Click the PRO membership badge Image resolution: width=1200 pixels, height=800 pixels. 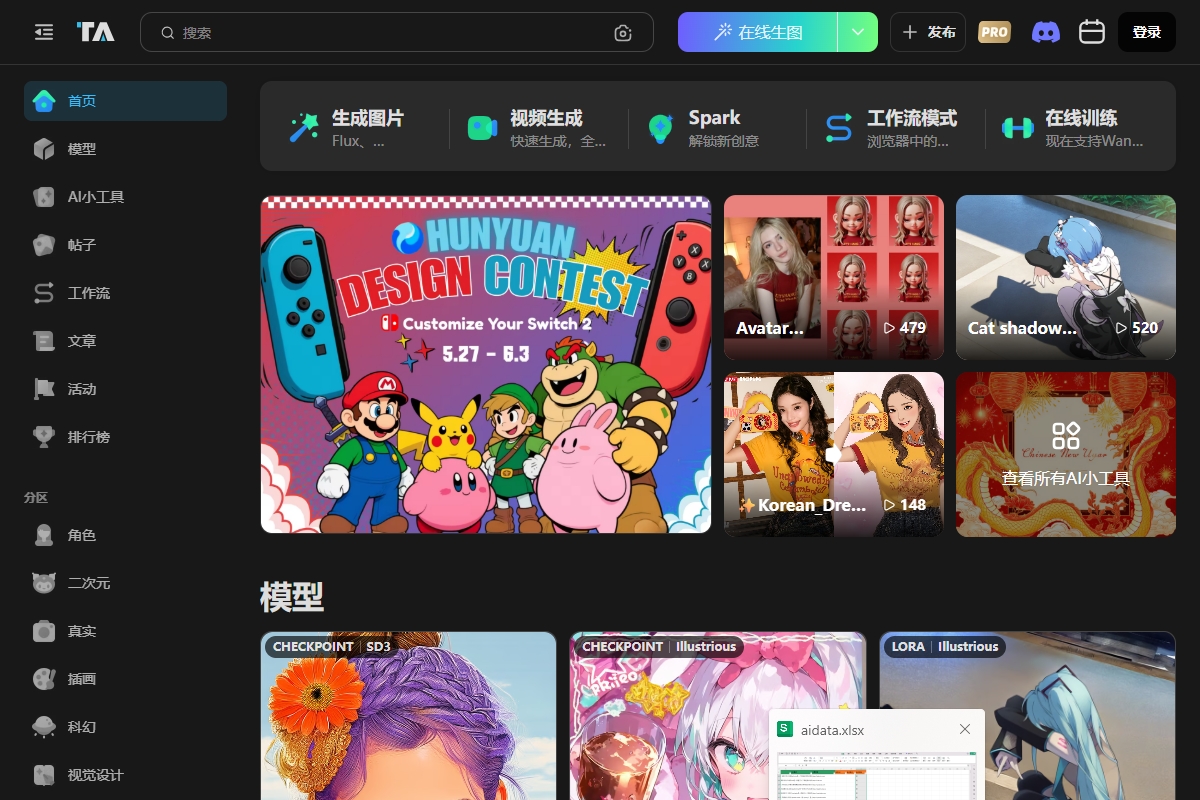click(994, 32)
